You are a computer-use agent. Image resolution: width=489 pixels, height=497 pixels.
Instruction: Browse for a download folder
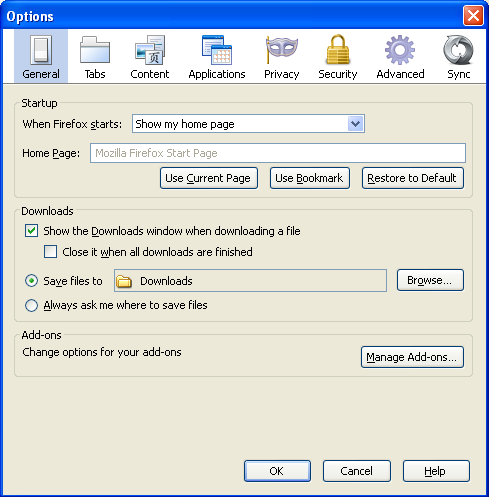[x=430, y=280]
